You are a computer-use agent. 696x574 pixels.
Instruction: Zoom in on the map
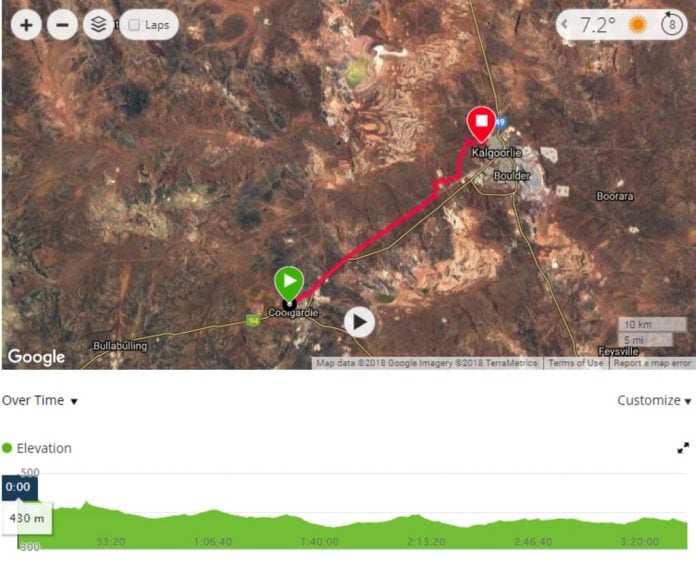coord(26,24)
